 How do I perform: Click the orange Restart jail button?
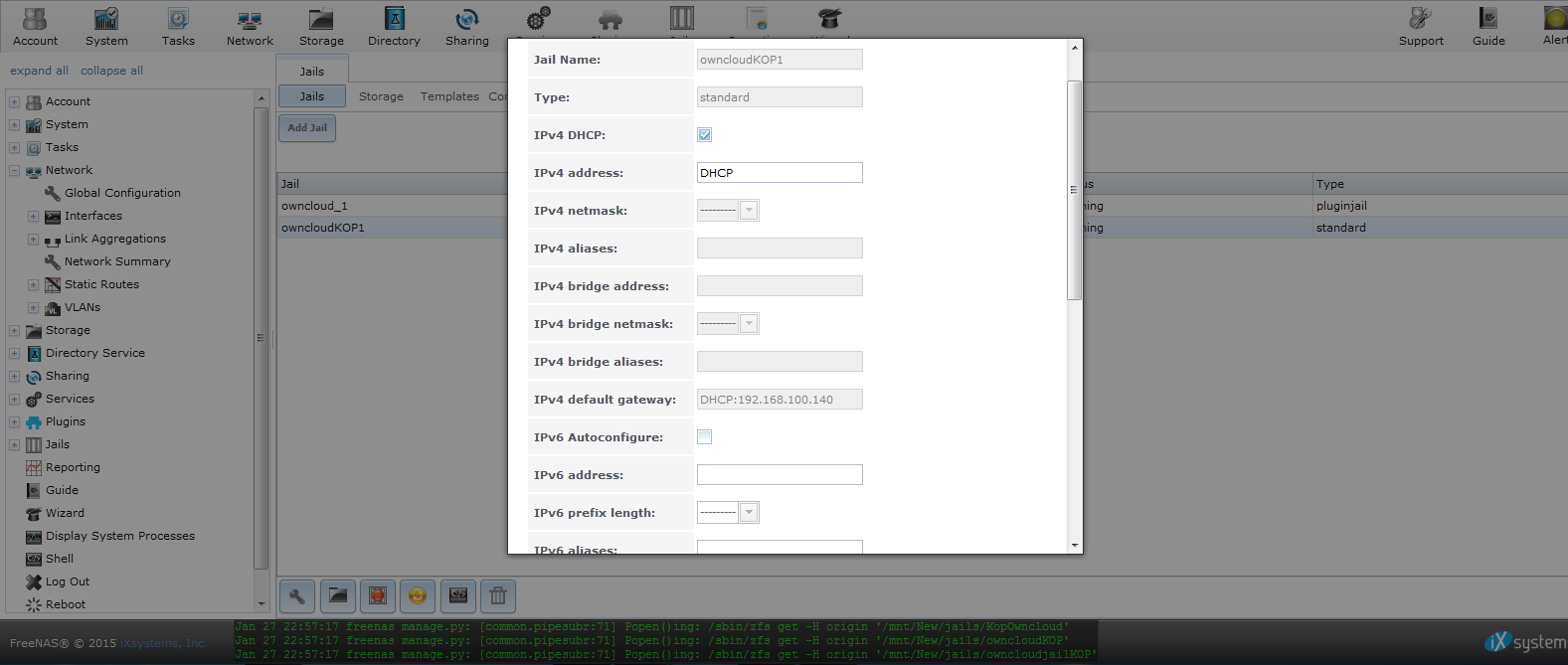pos(418,595)
